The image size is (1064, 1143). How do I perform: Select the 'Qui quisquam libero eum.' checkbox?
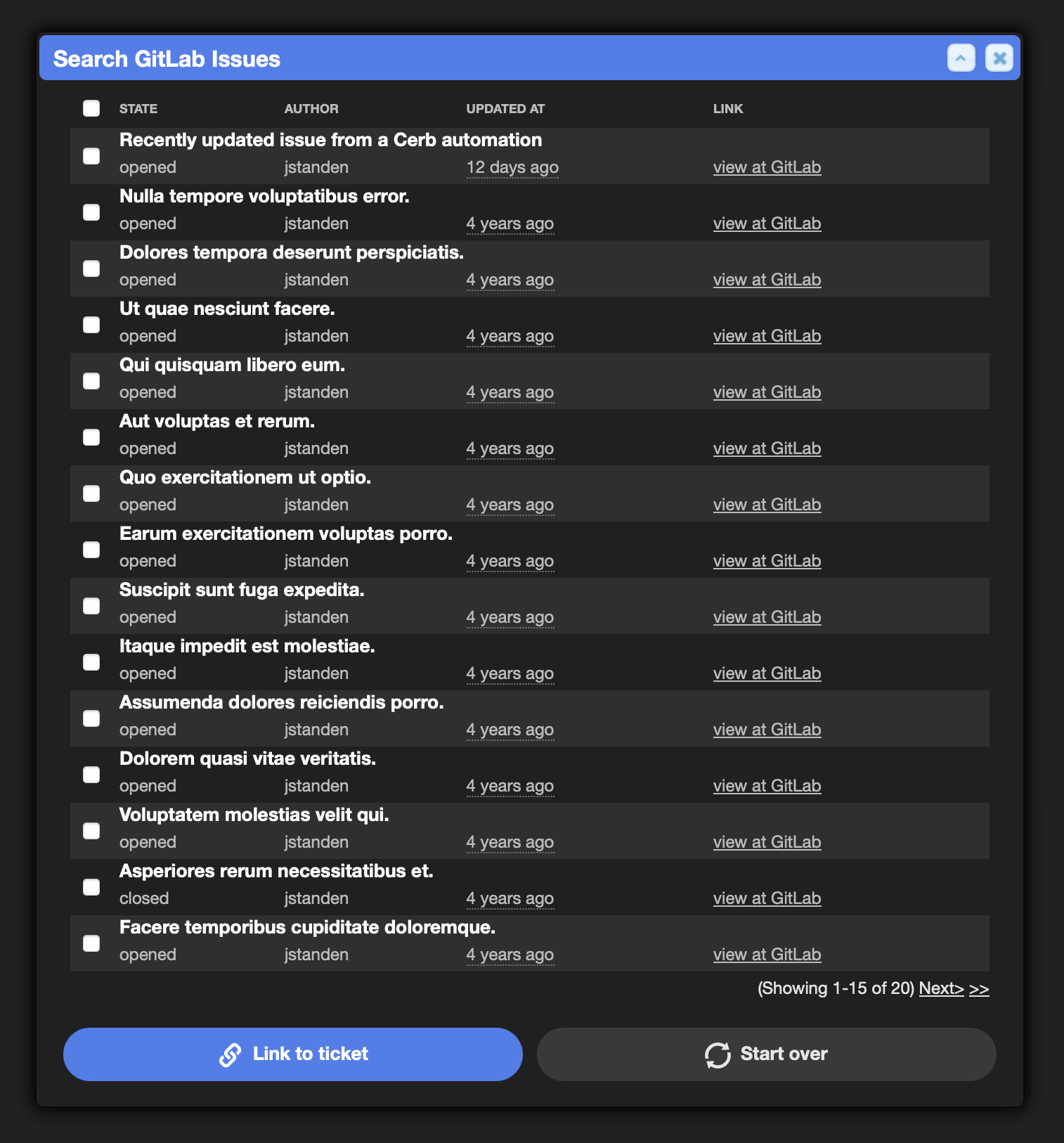click(91, 381)
